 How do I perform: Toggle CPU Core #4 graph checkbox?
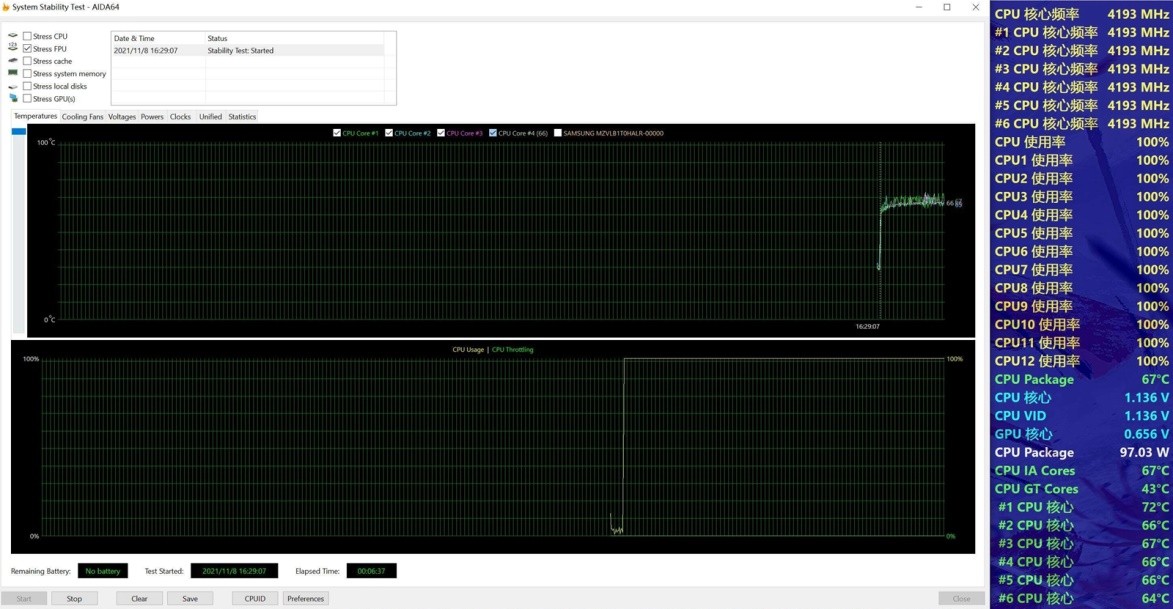click(493, 133)
